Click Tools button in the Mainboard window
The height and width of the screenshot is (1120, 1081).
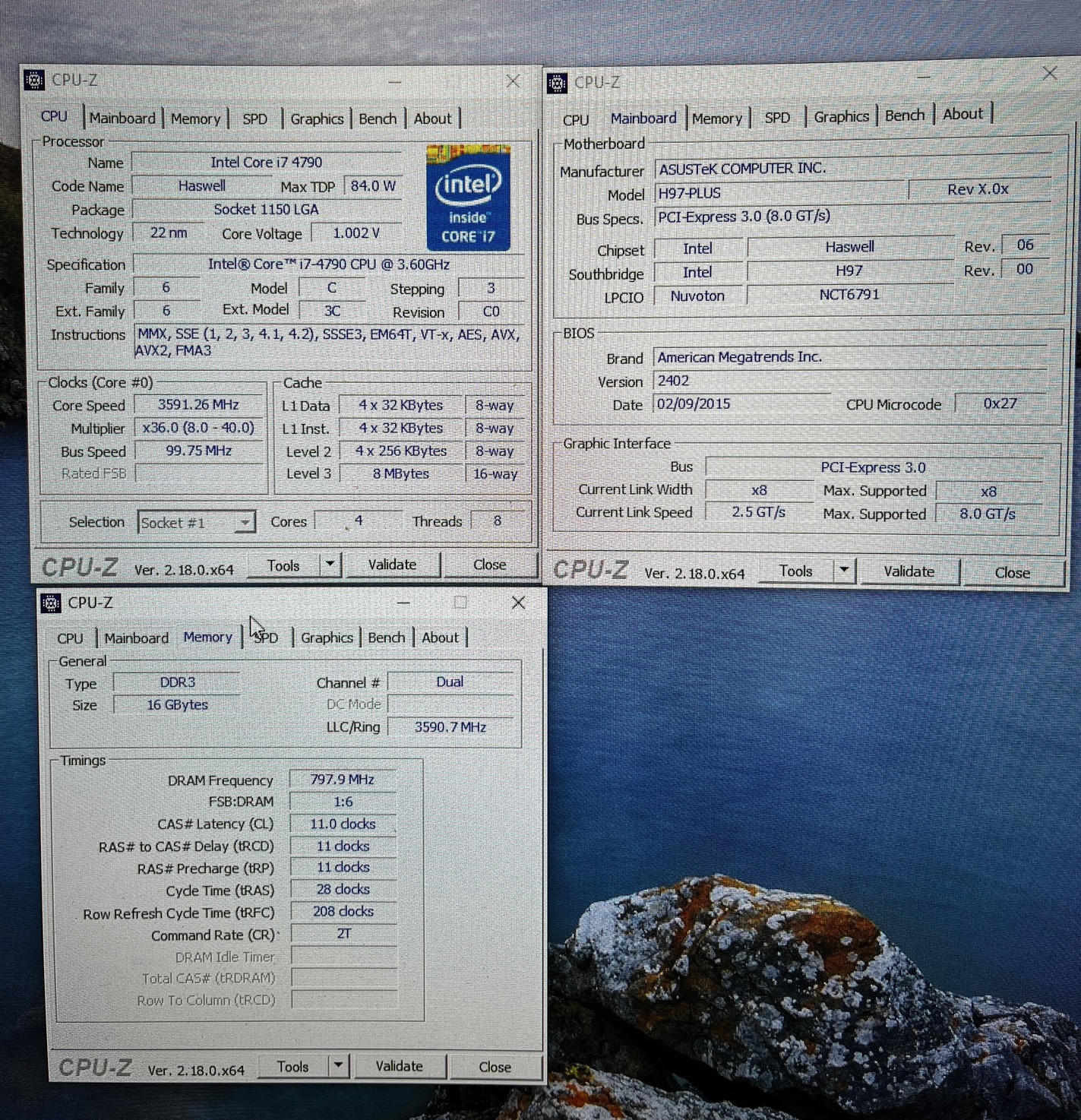pyautogui.click(x=795, y=571)
